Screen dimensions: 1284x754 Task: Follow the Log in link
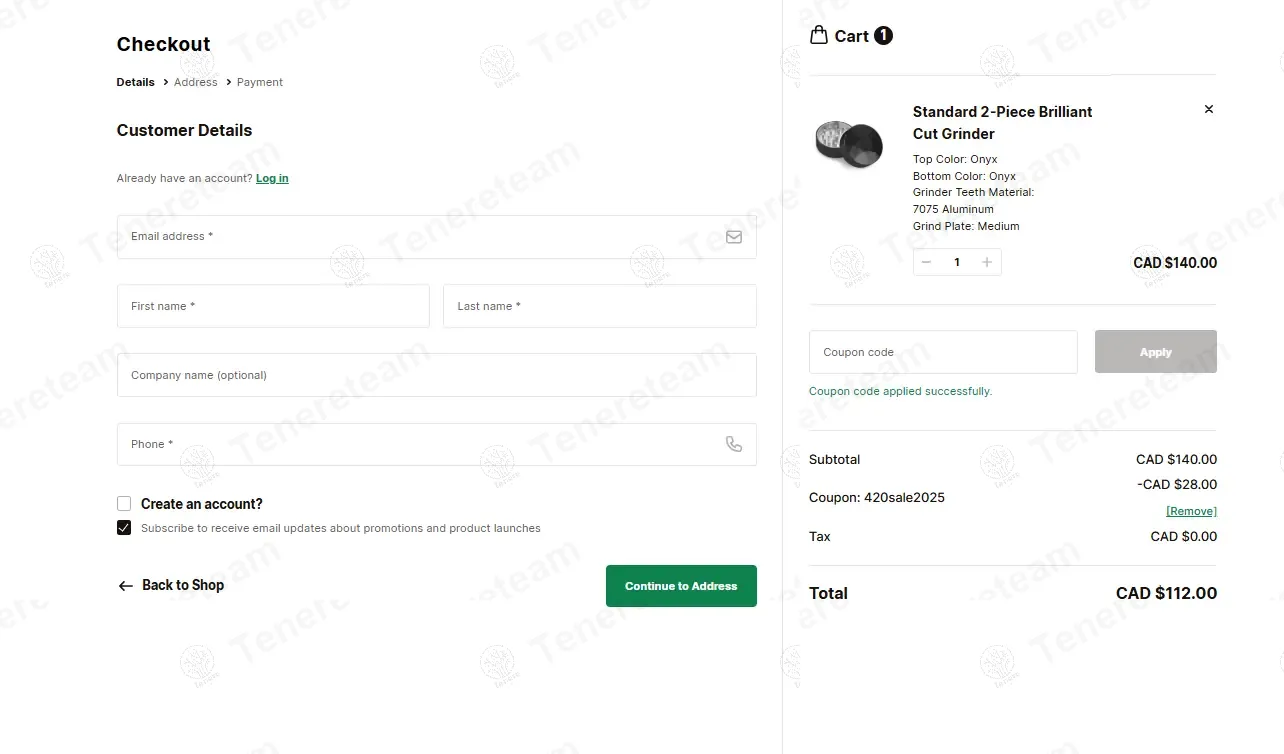pos(272,178)
